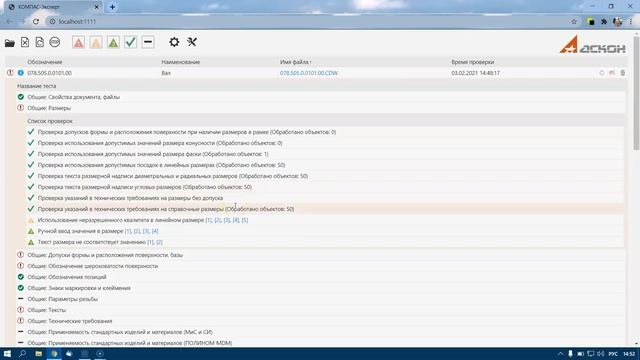Click the blue info icon beside 078.505.0.0101.00
This screenshot has width=640, height=360.
[20, 73]
